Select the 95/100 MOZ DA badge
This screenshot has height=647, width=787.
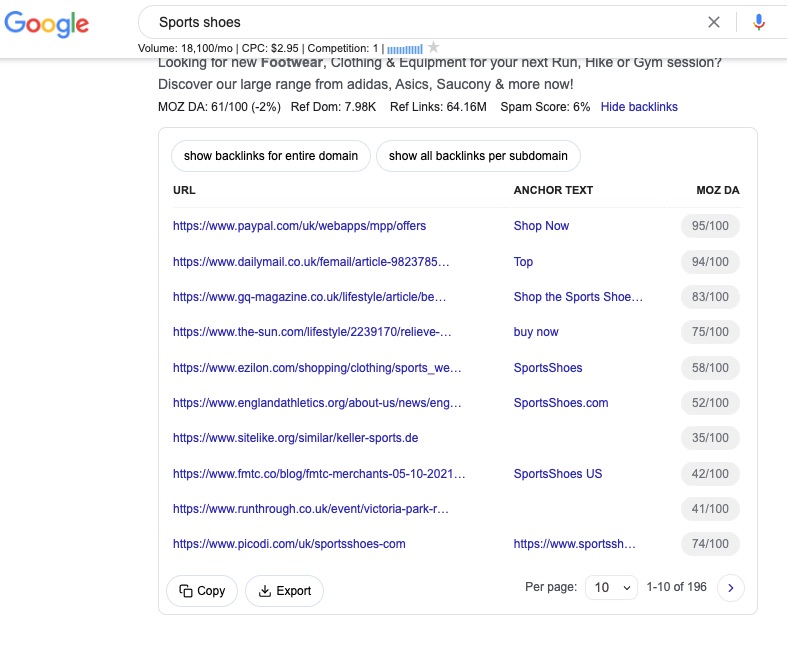pos(710,226)
